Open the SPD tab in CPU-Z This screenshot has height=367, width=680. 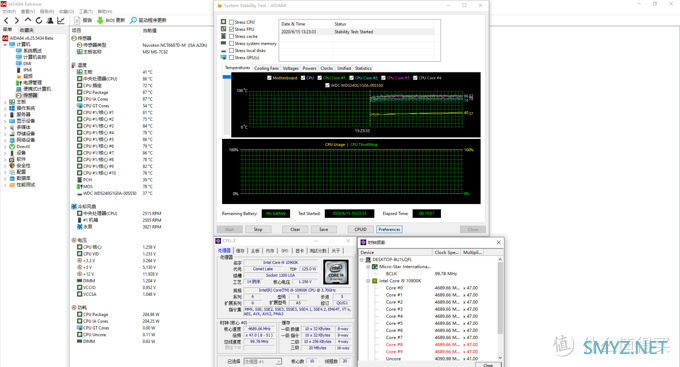coord(284,251)
